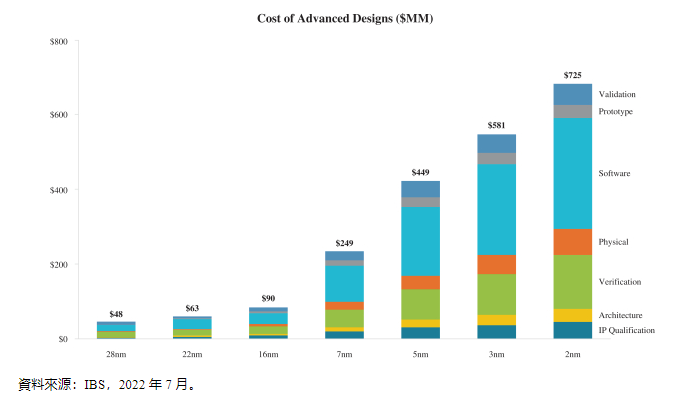The width and height of the screenshot is (680, 397).
Task: Select the orange Physical segment in 2nm bar
Action: 572,242
